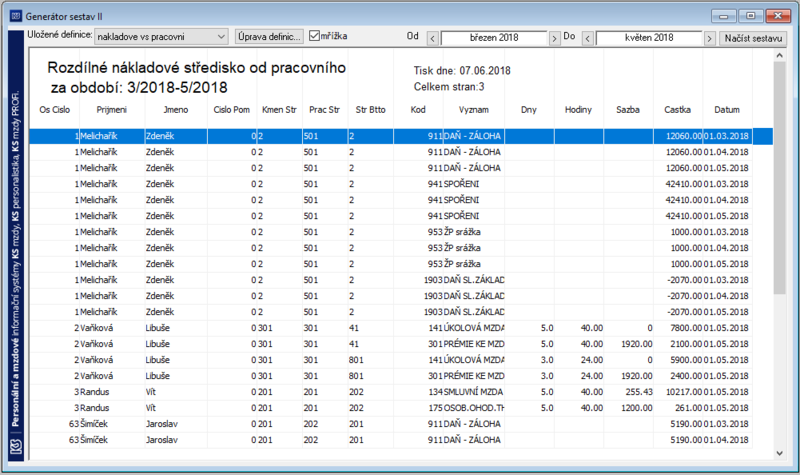
Task: Click the Prac Str column header
Action: click(x=324, y=110)
